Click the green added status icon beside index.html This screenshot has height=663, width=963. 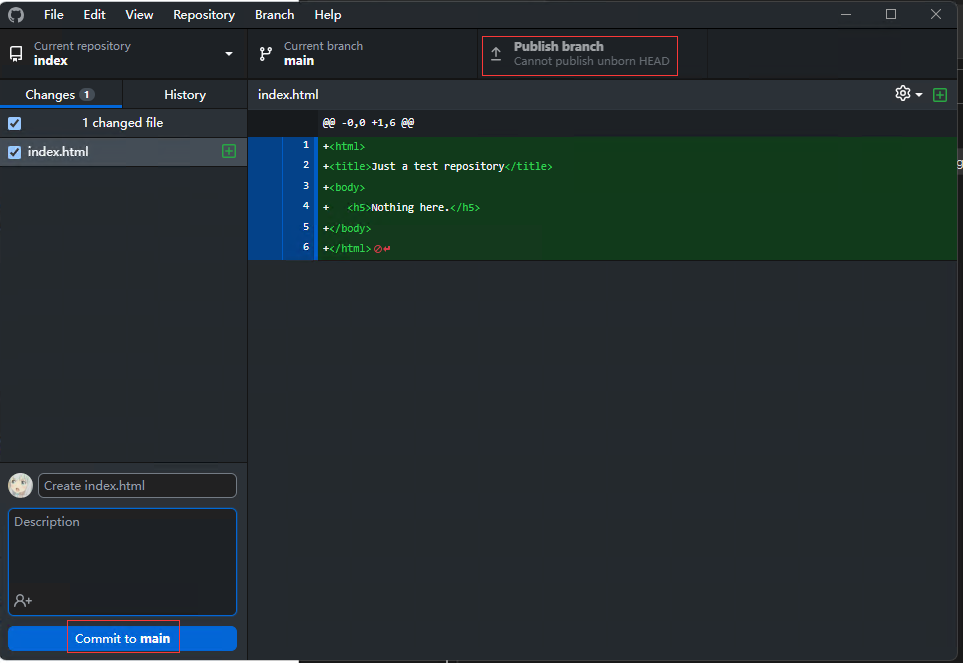pyautogui.click(x=228, y=151)
